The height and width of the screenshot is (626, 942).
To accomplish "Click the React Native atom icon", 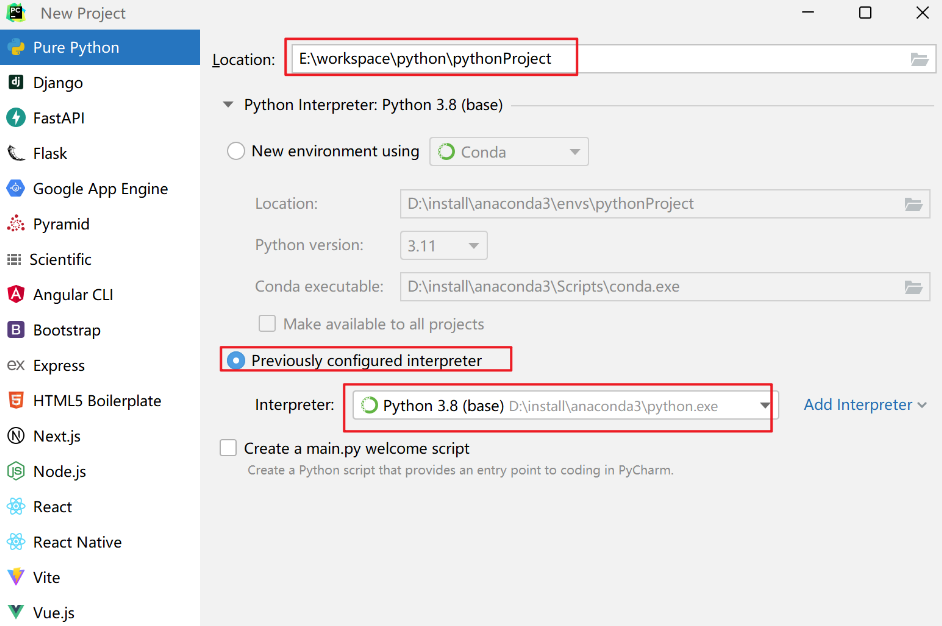I will pos(16,542).
